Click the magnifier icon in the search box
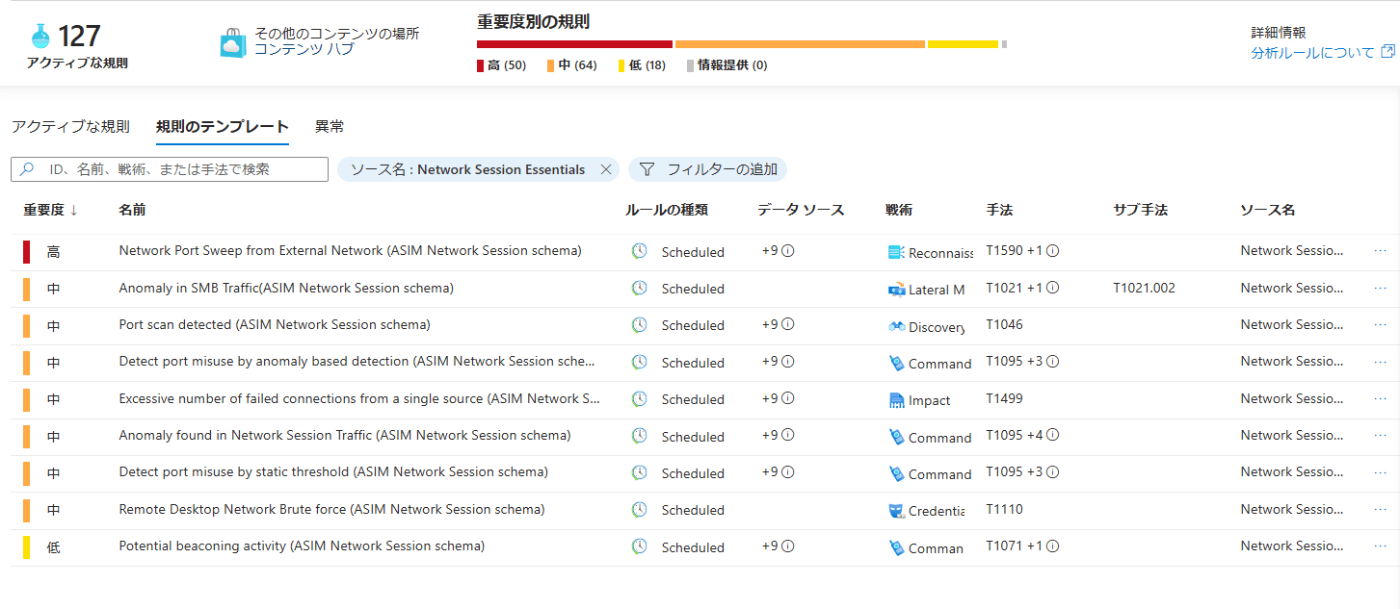Viewport: 1400px width, 609px height. [27, 169]
